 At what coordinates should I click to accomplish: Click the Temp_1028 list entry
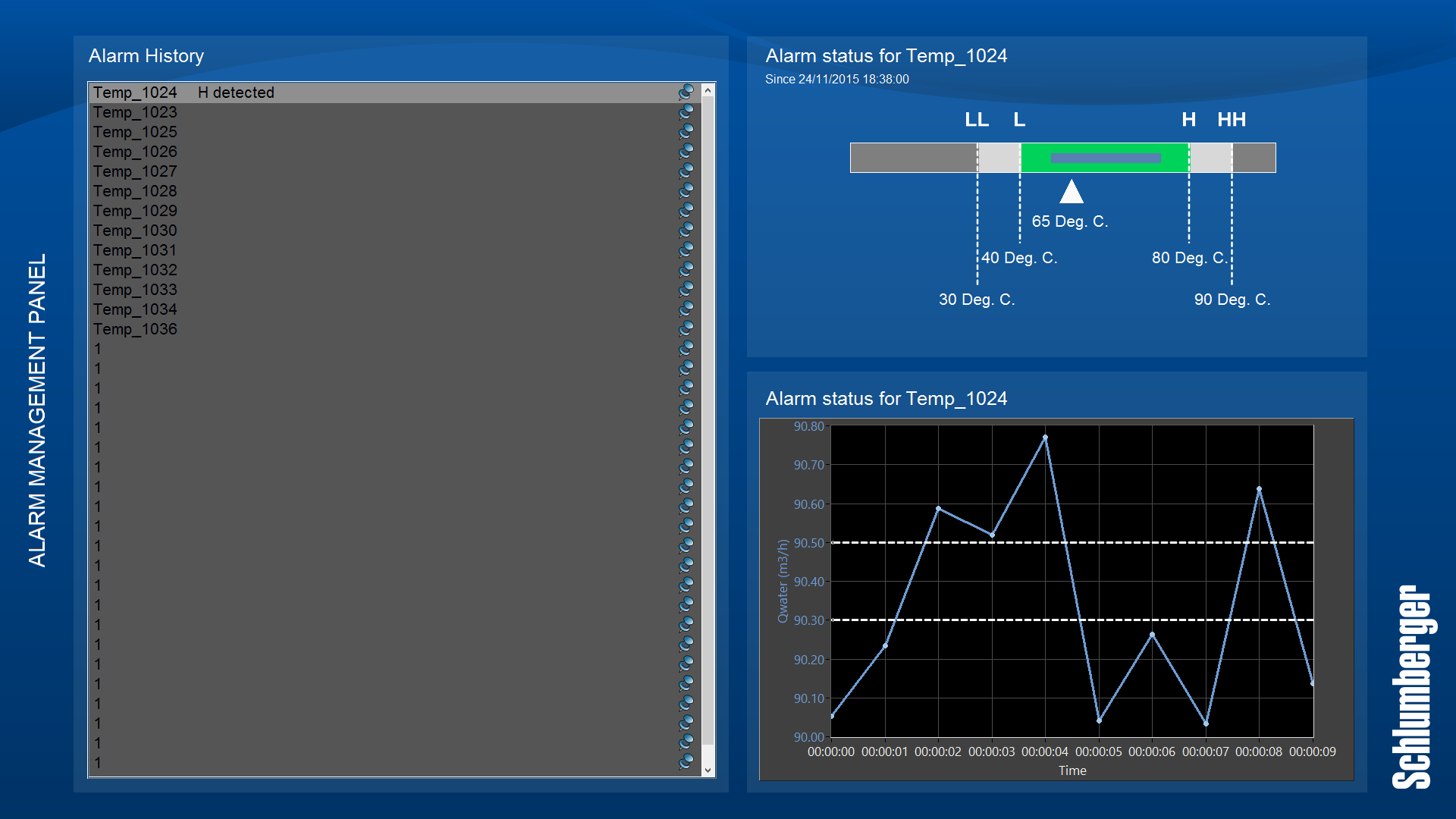(x=394, y=191)
